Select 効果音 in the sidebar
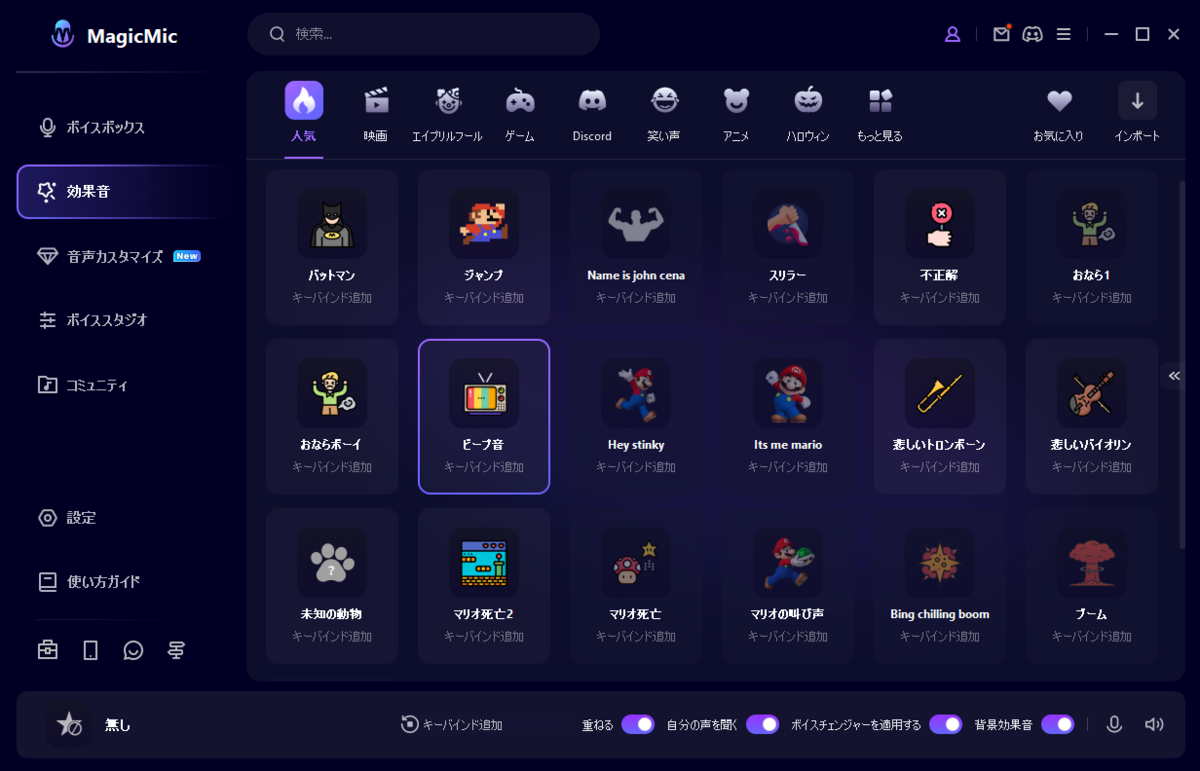1200x771 pixels. (x=117, y=191)
